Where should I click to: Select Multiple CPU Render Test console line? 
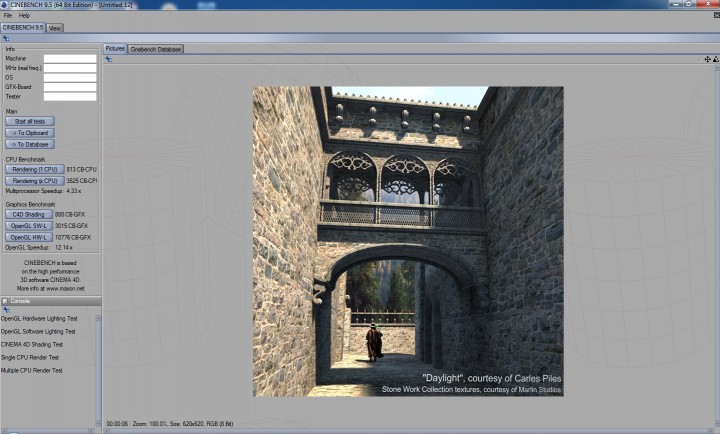click(x=32, y=370)
